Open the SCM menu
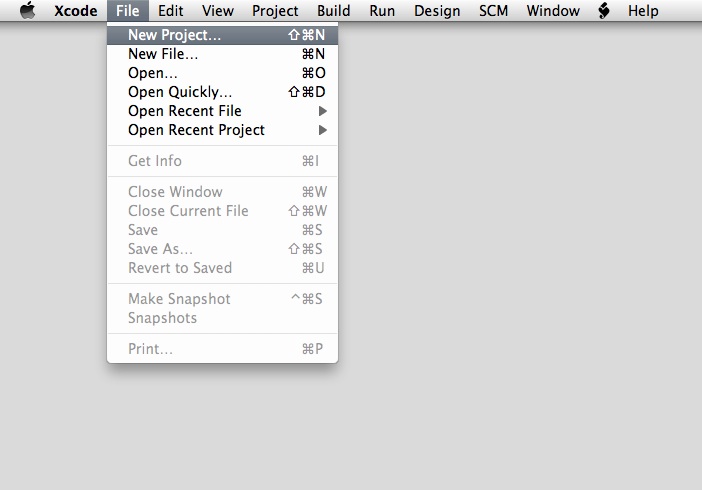The height and width of the screenshot is (490, 702). [x=493, y=10]
